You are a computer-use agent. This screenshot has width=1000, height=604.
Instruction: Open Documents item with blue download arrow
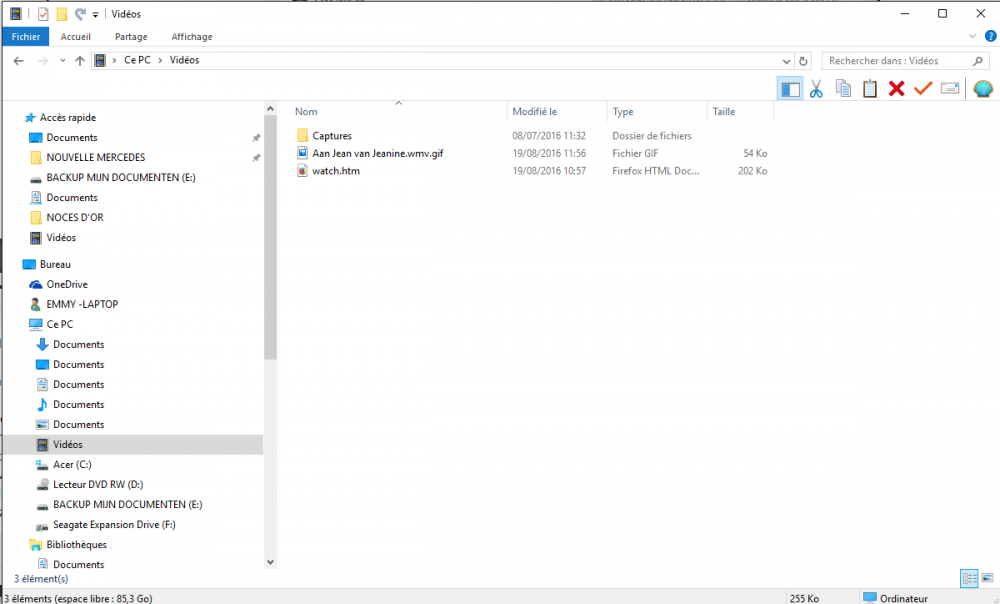coord(78,344)
